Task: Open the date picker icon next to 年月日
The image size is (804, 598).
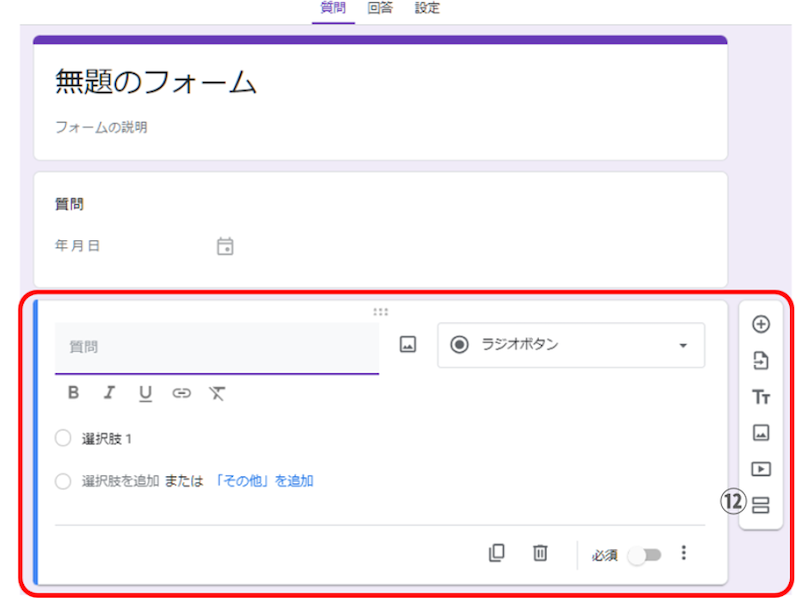Action: coord(225,245)
